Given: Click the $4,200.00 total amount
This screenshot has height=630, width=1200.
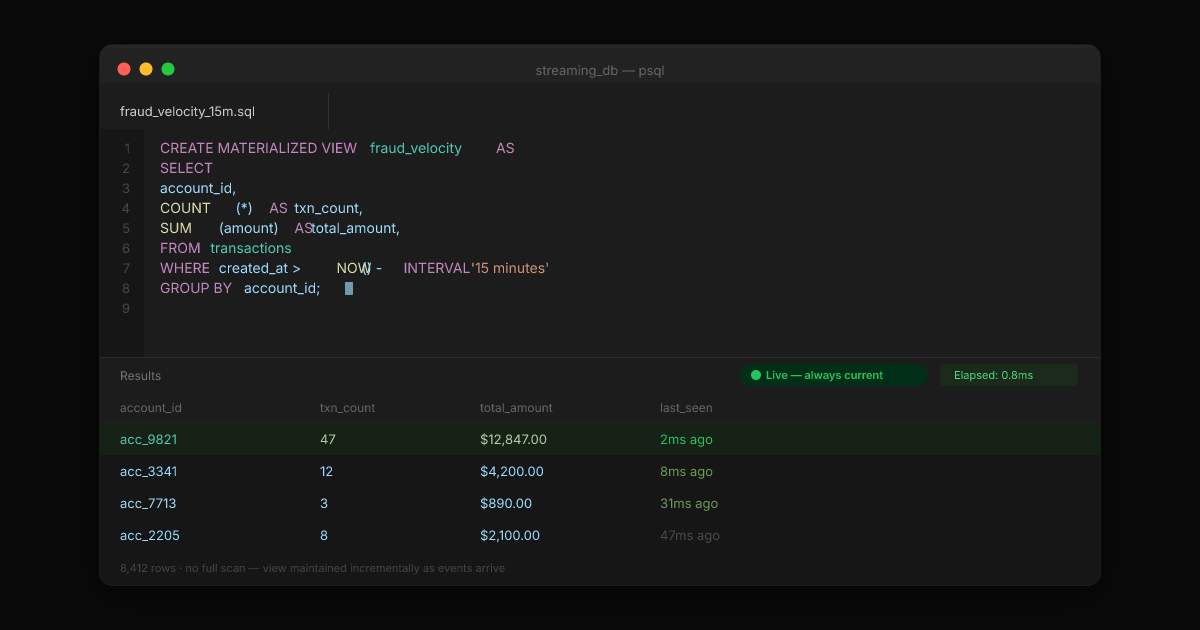Looking at the screenshot, I should pos(512,471).
